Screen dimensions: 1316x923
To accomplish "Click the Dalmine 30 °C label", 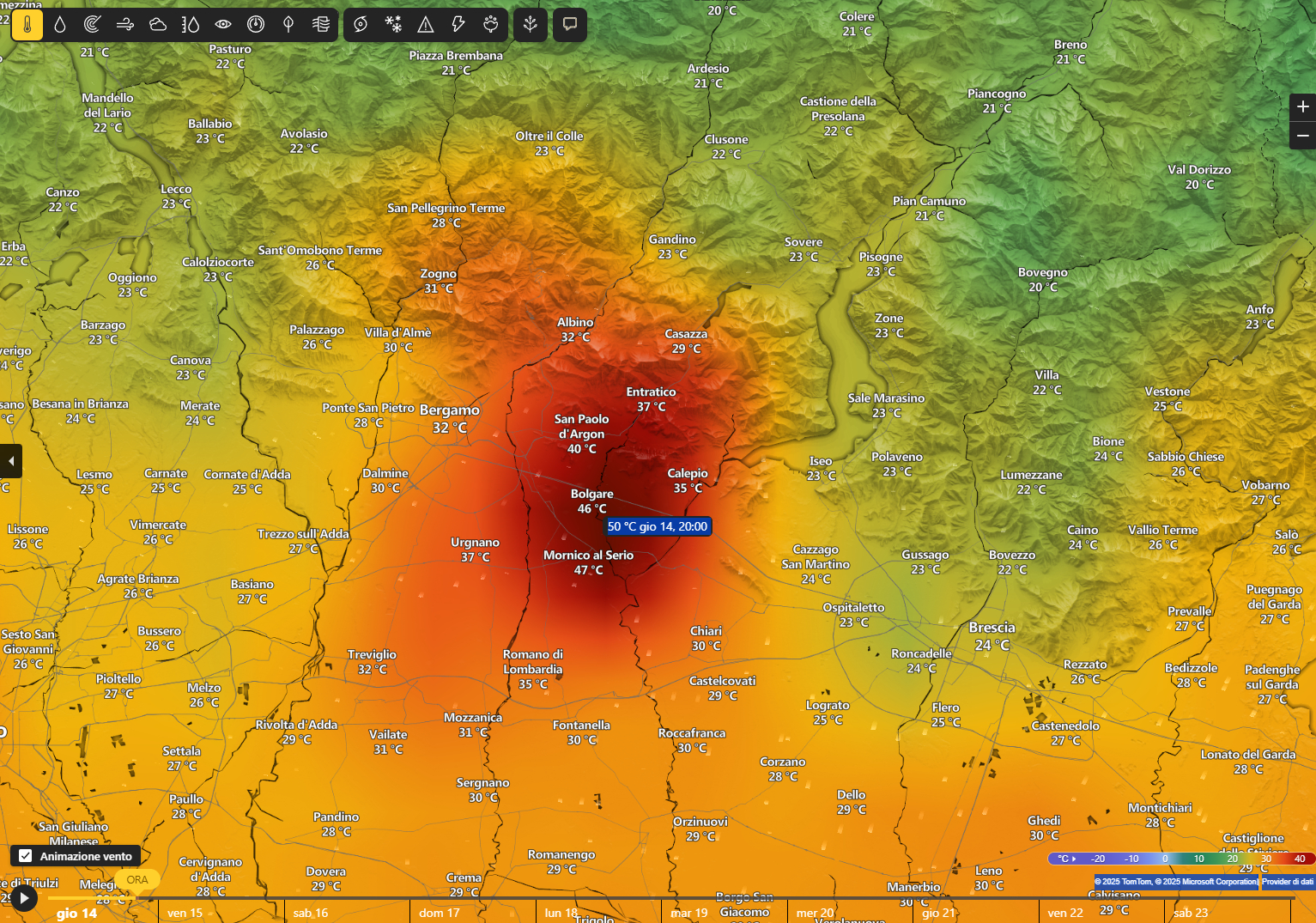I will coord(385,481).
